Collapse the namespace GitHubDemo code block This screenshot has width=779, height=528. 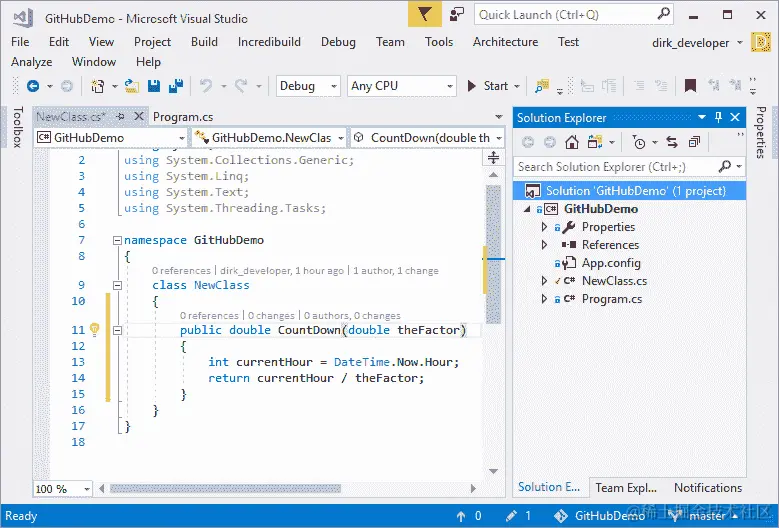[x=117, y=240]
